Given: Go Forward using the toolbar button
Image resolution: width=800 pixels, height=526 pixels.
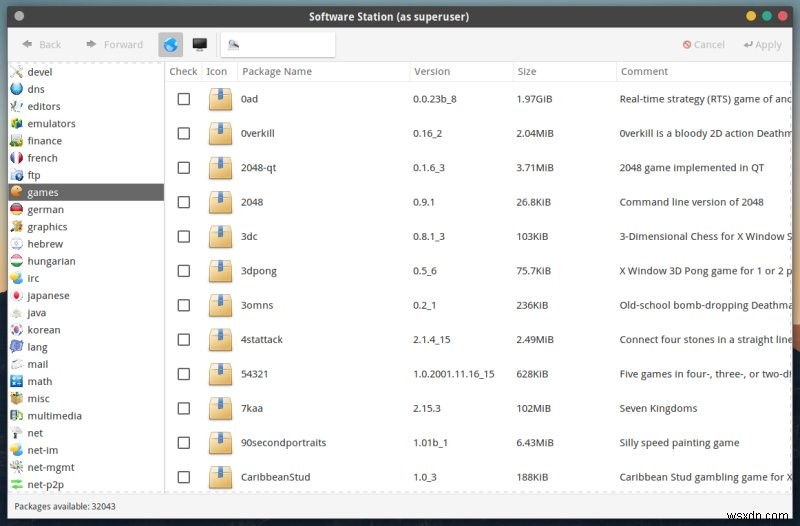Looking at the screenshot, I should [x=115, y=45].
